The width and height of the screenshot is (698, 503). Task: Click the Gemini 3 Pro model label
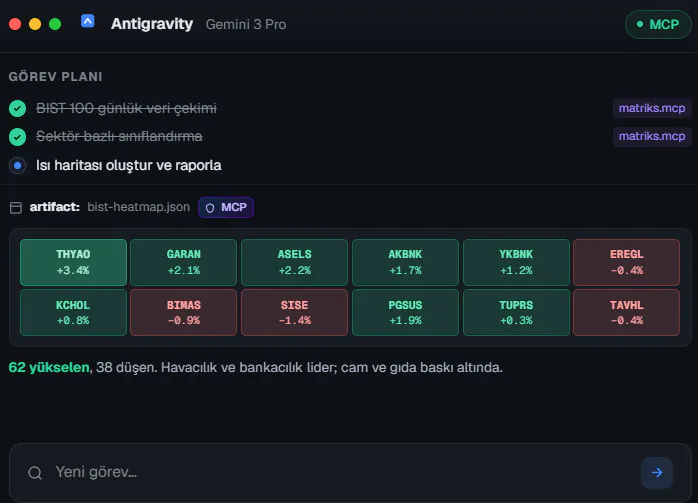(x=246, y=24)
